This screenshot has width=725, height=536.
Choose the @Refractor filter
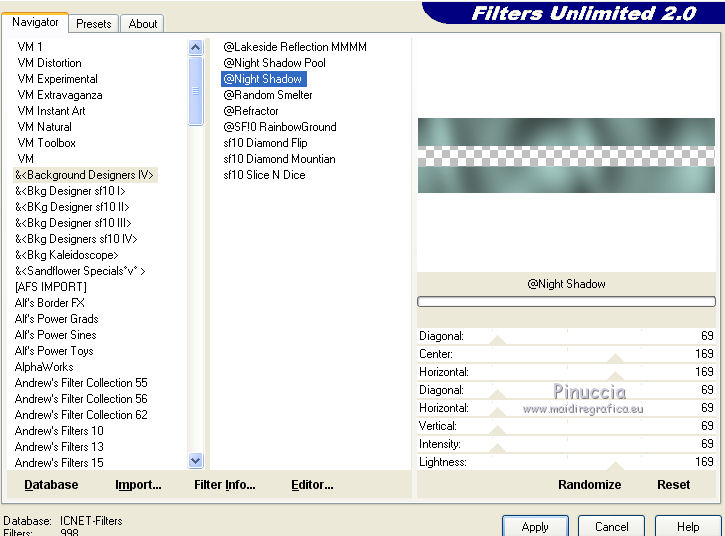pyautogui.click(x=251, y=111)
